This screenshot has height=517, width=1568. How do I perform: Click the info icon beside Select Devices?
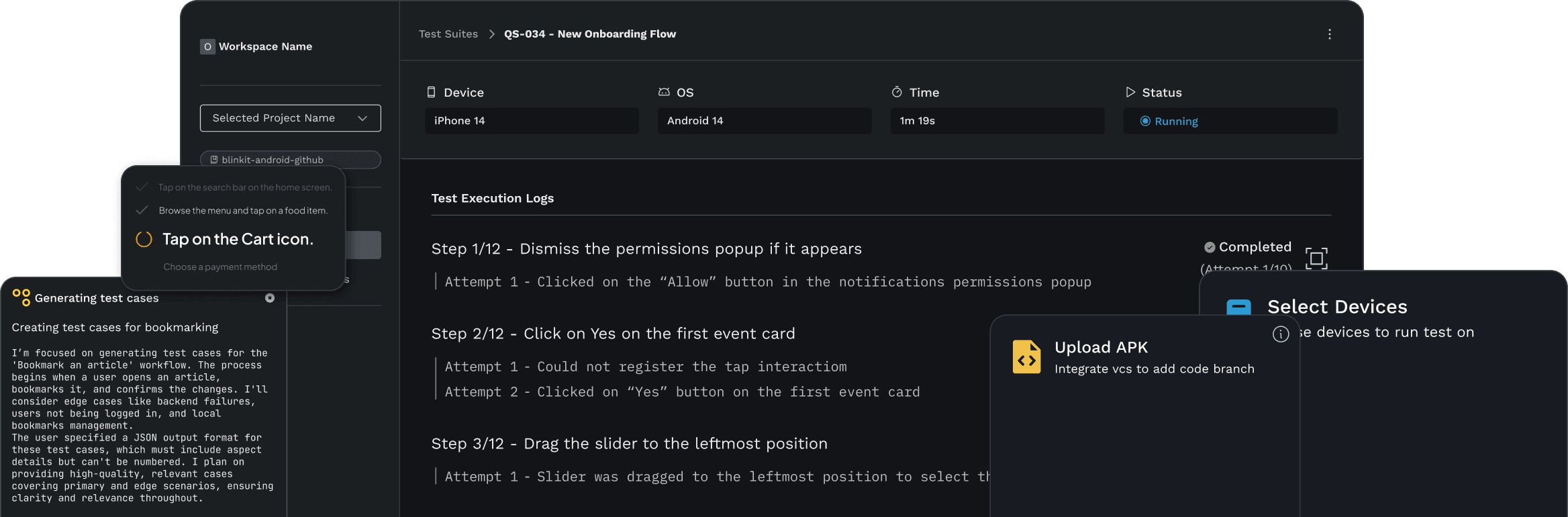pyautogui.click(x=1281, y=334)
